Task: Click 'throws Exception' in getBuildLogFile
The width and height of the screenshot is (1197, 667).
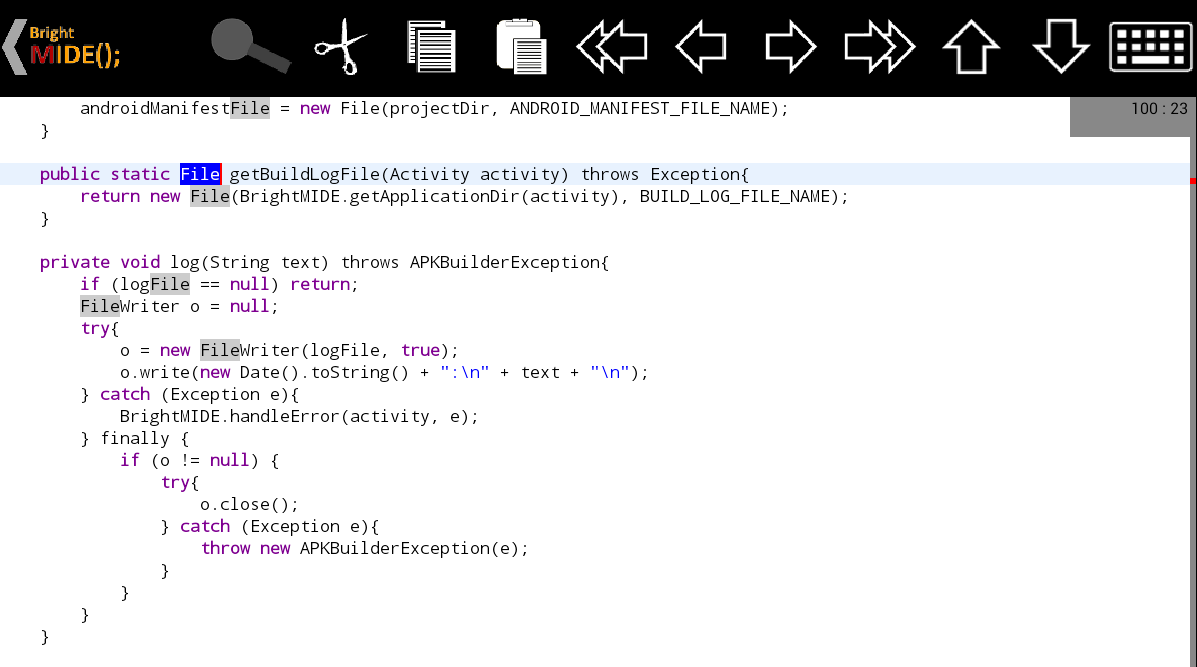Action: point(660,174)
